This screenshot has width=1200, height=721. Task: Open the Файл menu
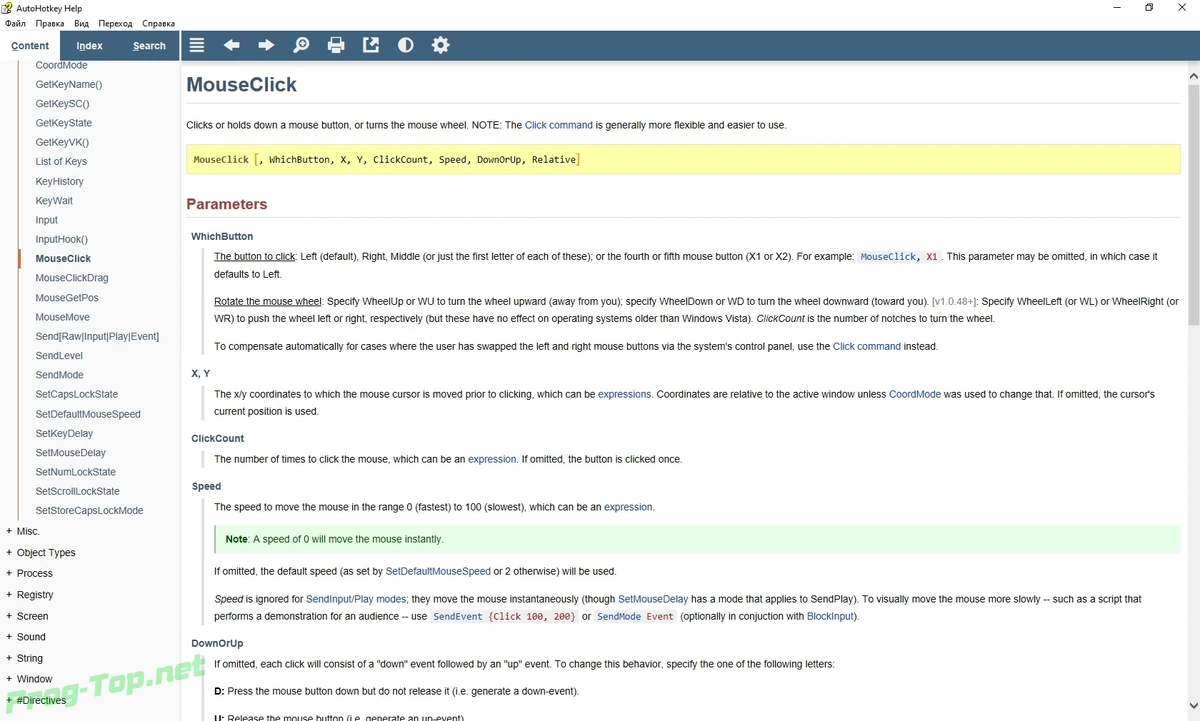pos(15,23)
